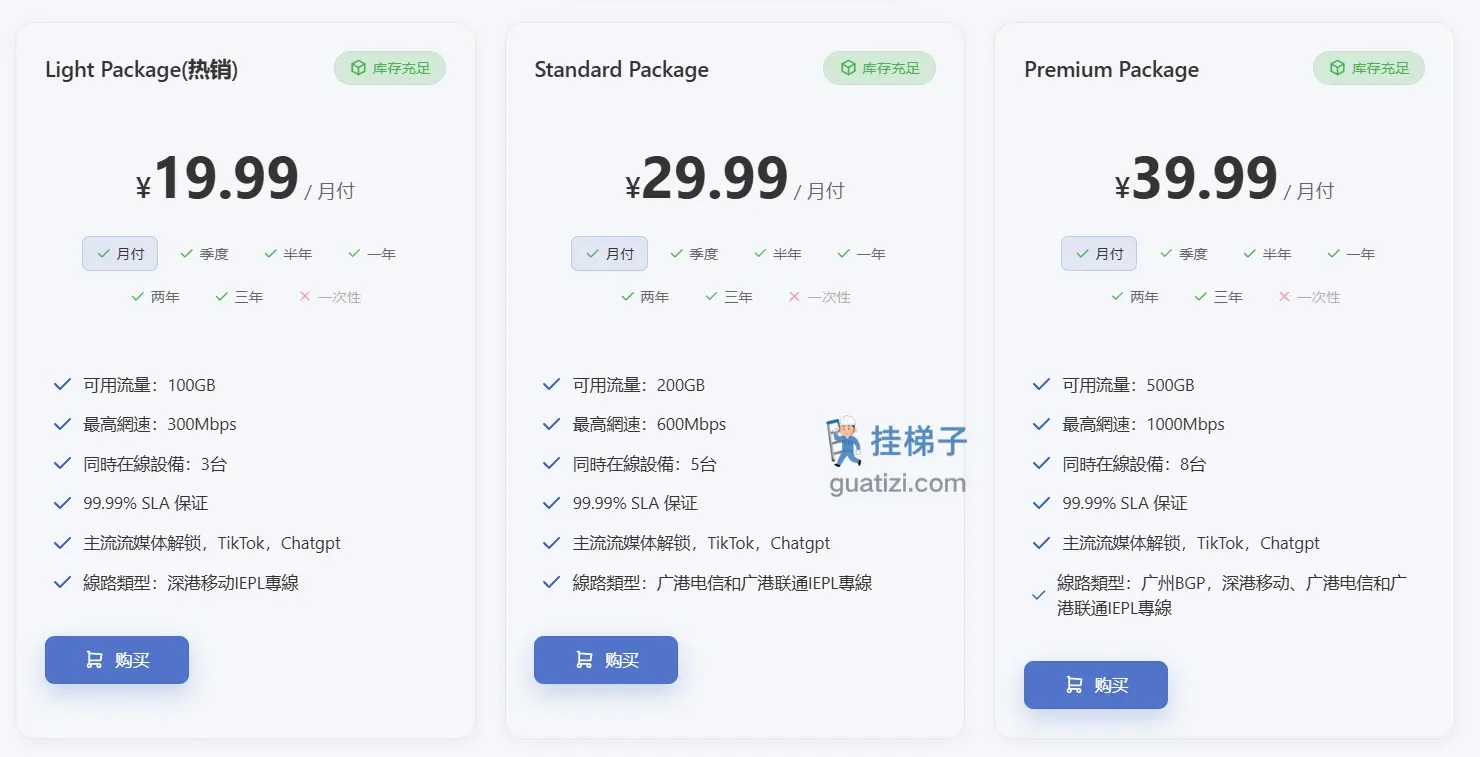
Task: Click the stock box icon on Standard Package
Action: 848,69
